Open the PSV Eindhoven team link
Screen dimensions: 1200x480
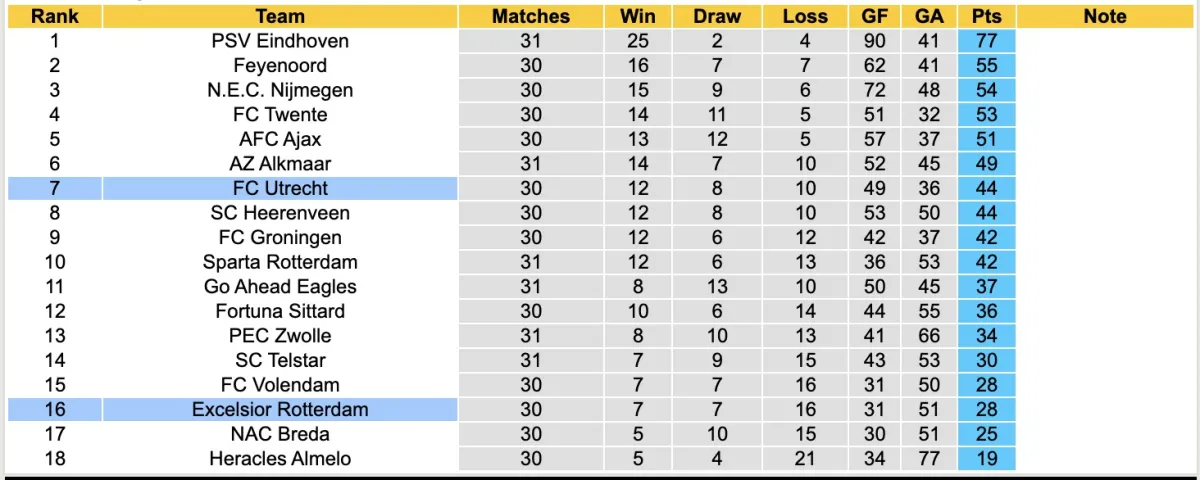(x=280, y=41)
